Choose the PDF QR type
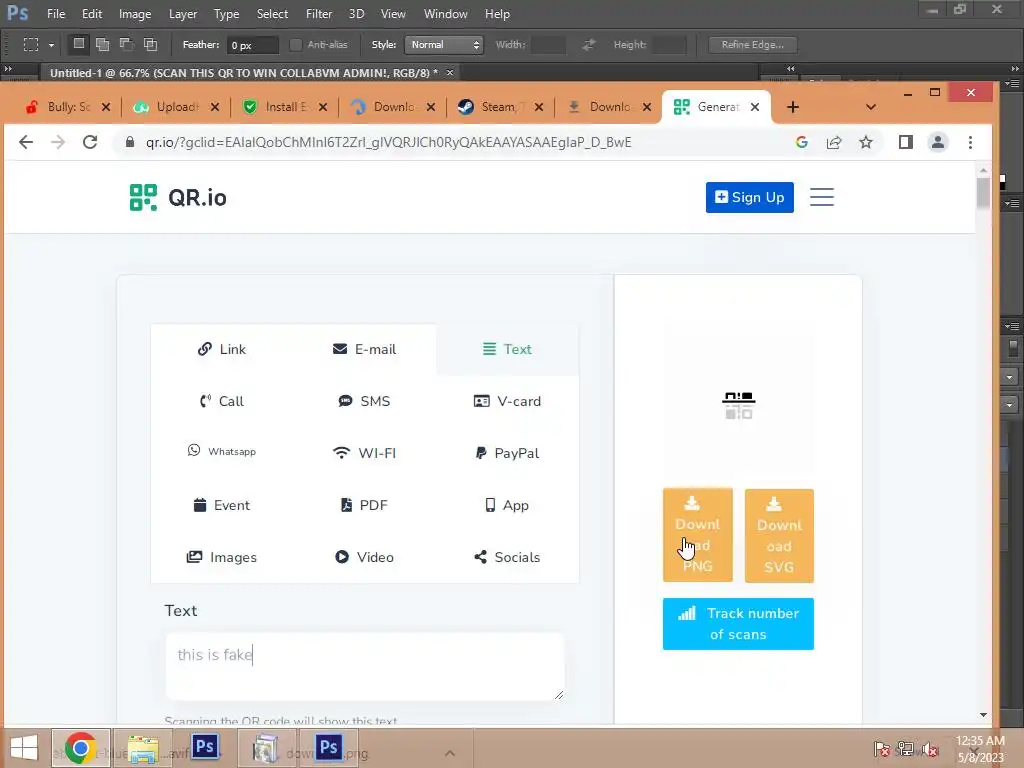 point(364,505)
